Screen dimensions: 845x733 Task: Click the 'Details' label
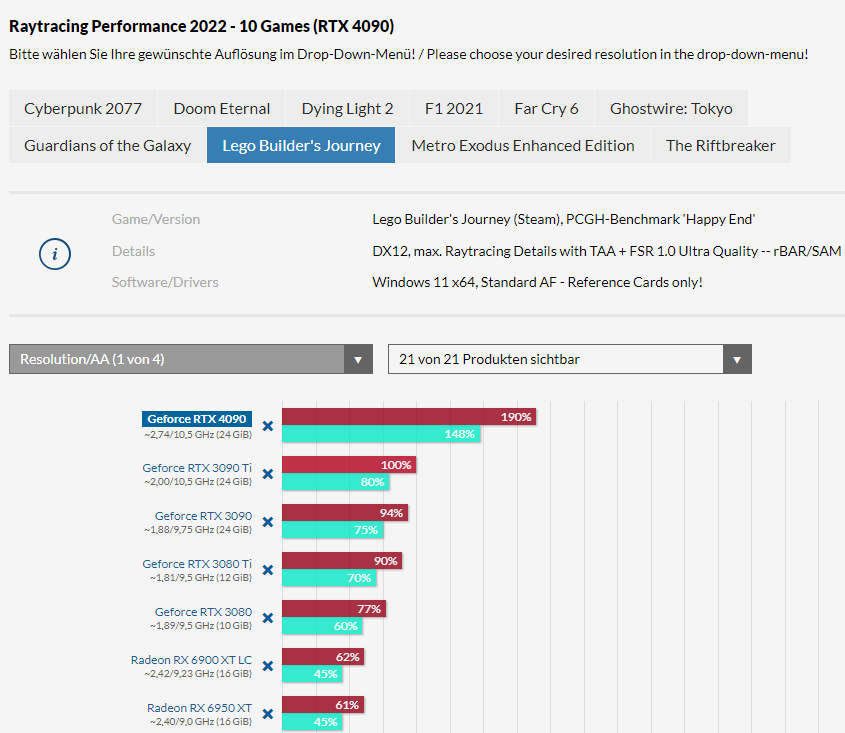133,251
